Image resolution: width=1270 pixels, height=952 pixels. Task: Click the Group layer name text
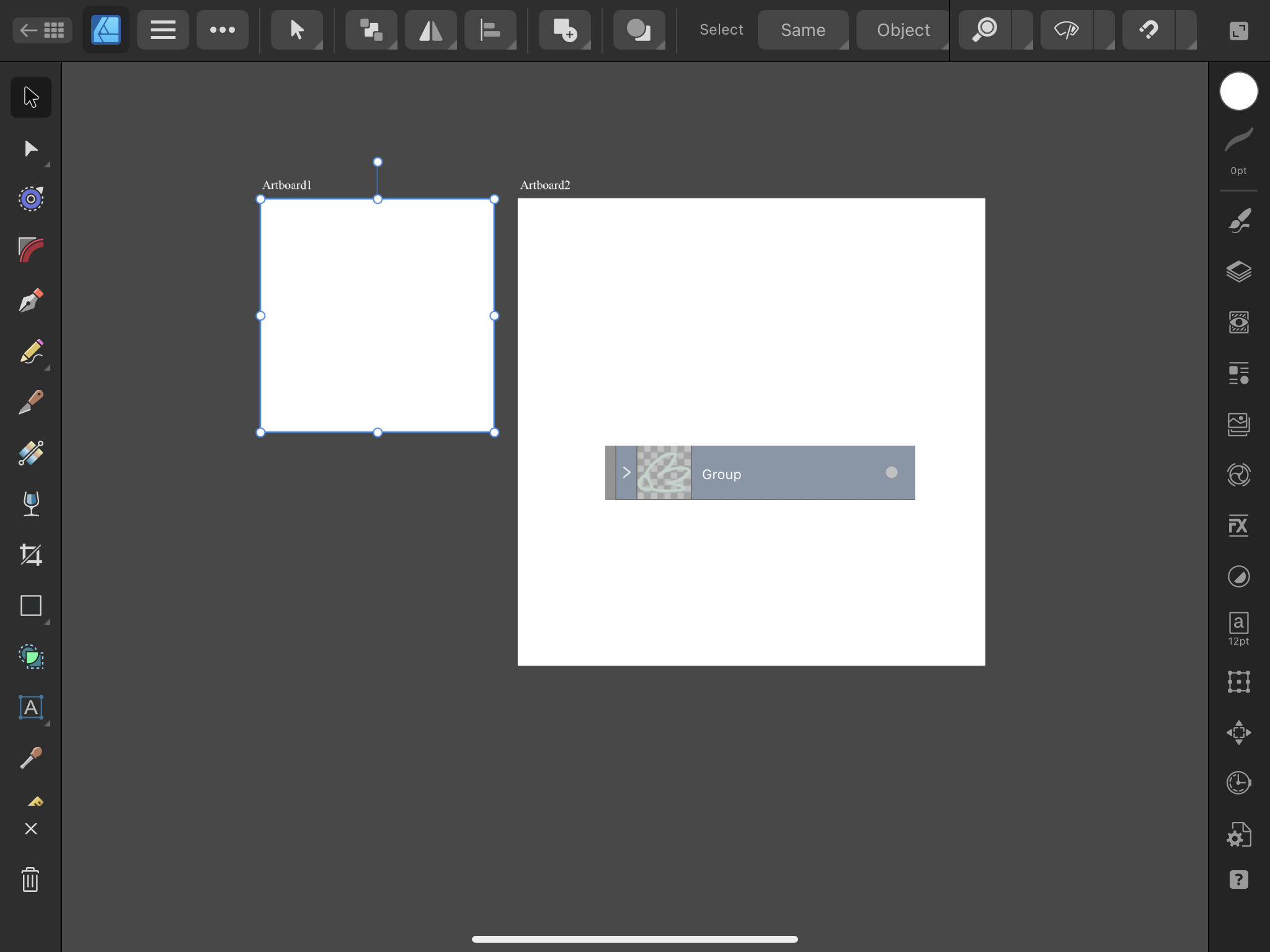pyautogui.click(x=721, y=474)
